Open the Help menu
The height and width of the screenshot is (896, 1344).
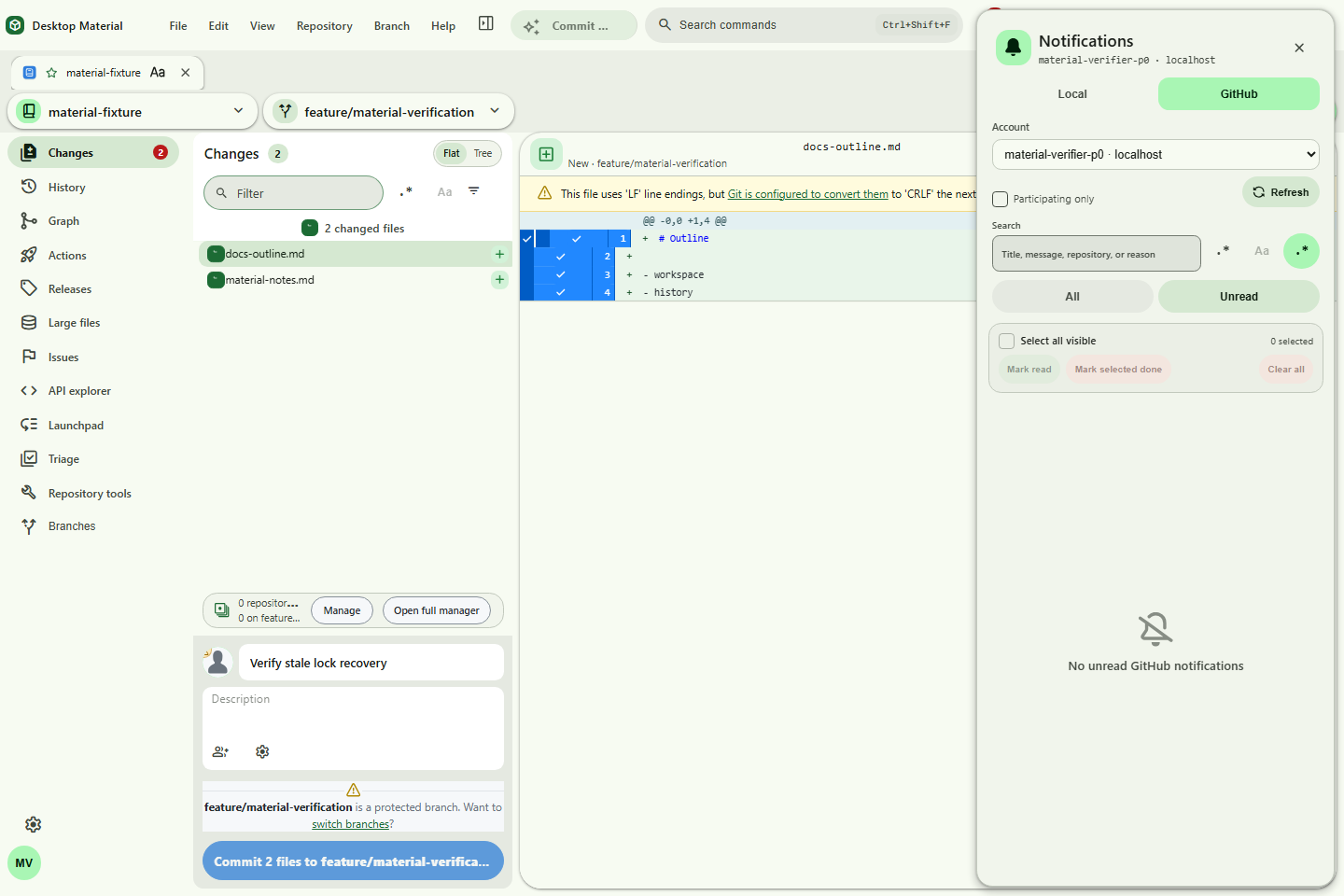pos(443,26)
